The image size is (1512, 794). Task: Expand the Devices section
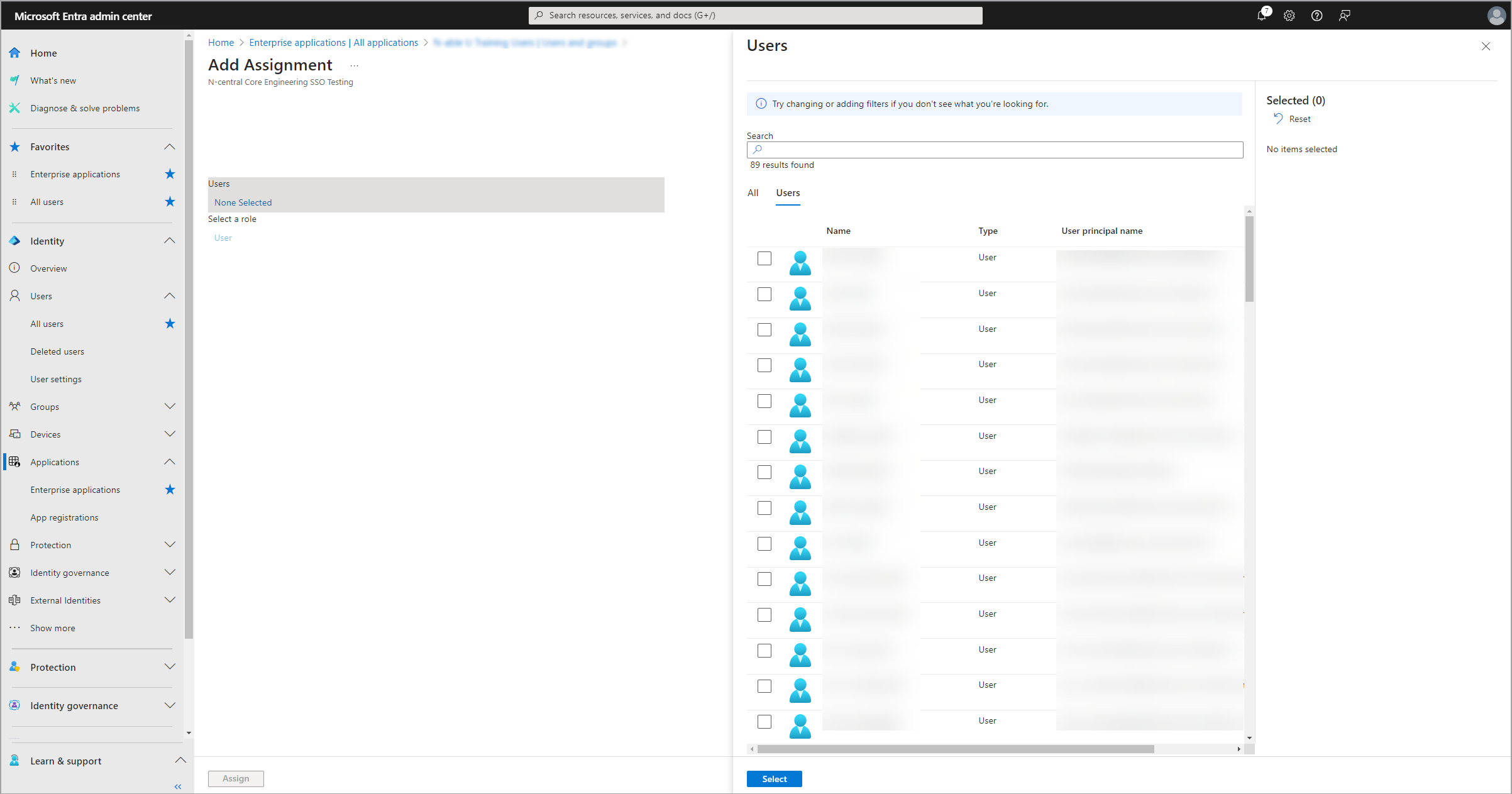point(170,434)
